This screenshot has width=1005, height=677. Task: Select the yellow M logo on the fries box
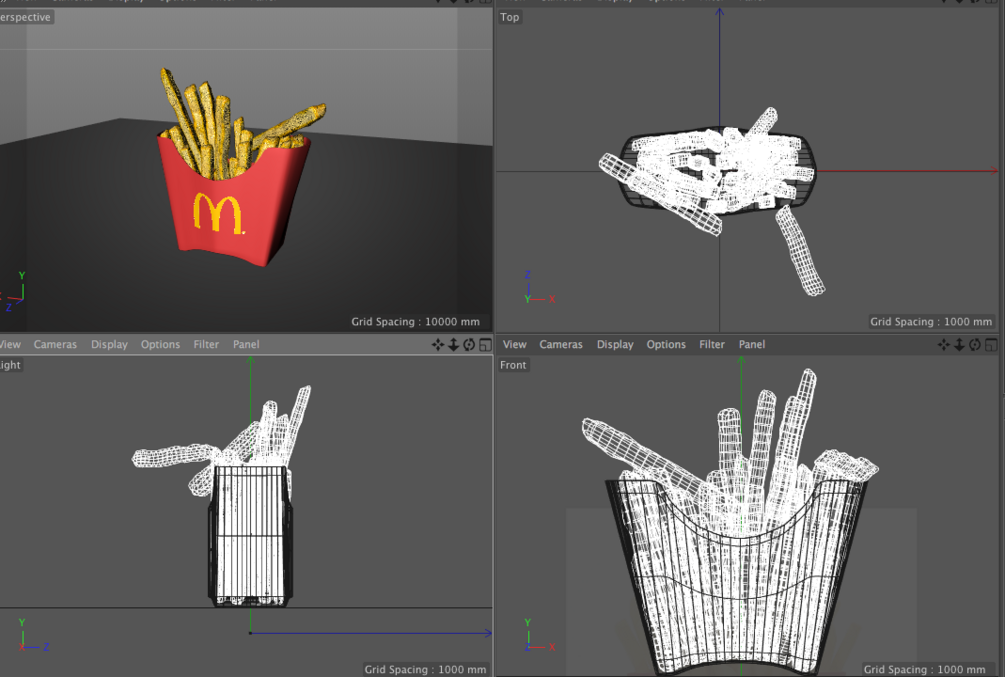pyautogui.click(x=217, y=213)
